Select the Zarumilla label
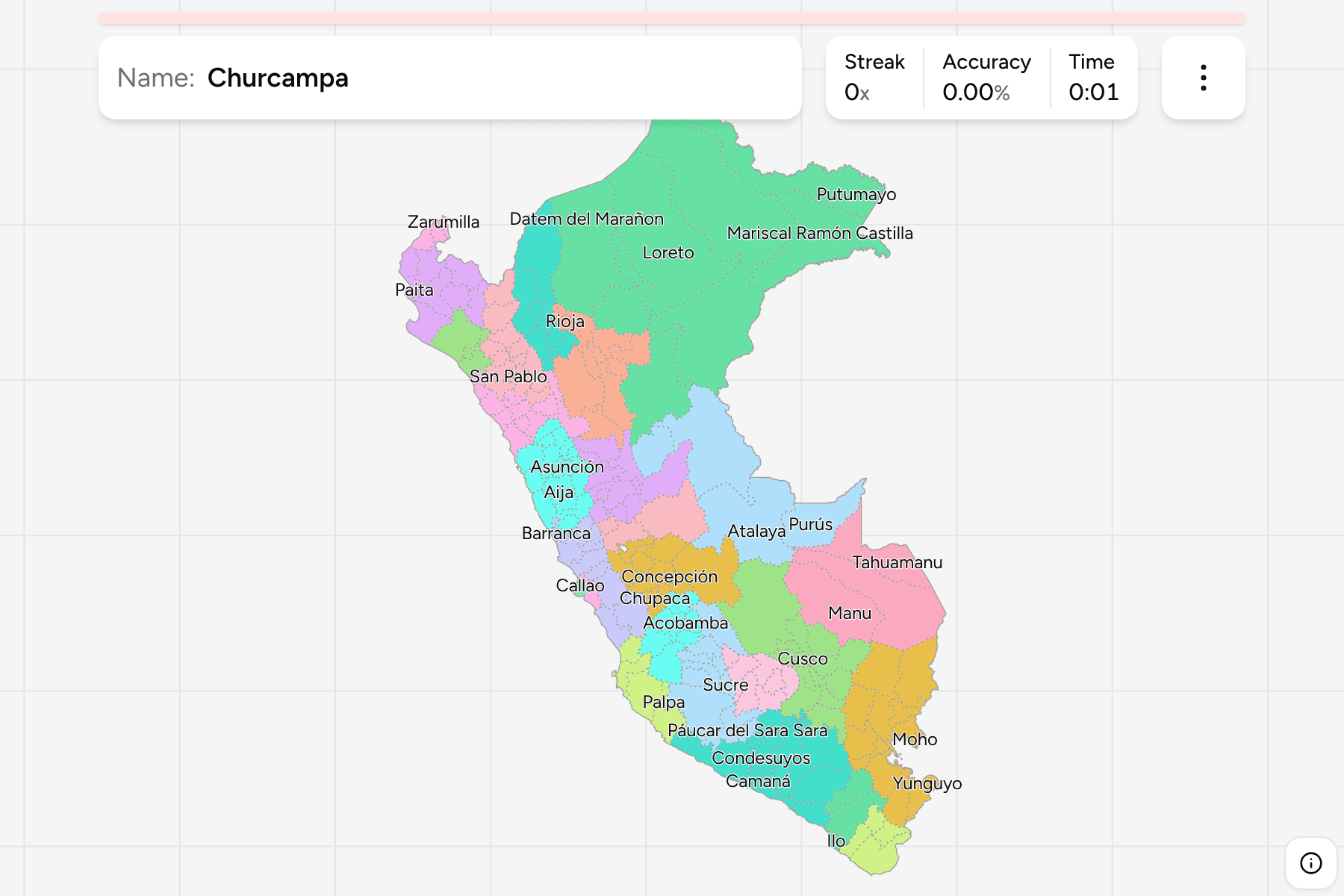 444,222
